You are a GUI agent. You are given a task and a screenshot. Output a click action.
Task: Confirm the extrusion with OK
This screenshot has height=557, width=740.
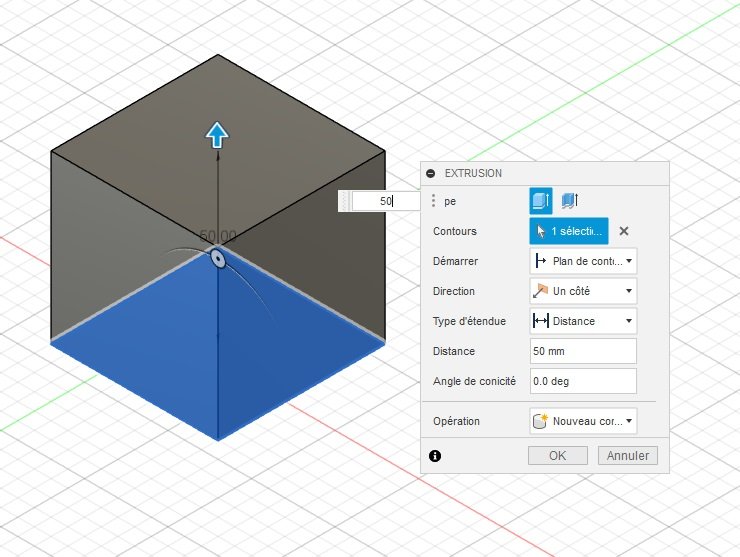(558, 456)
